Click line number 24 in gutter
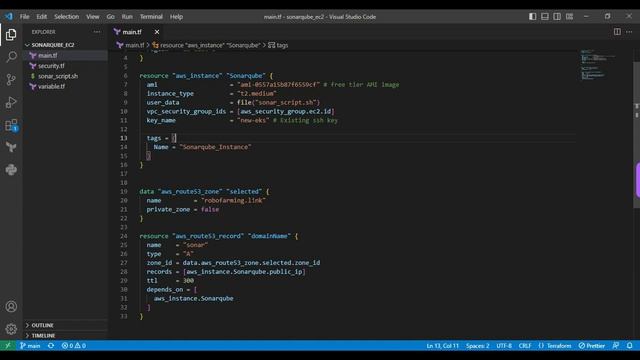 [124, 236]
